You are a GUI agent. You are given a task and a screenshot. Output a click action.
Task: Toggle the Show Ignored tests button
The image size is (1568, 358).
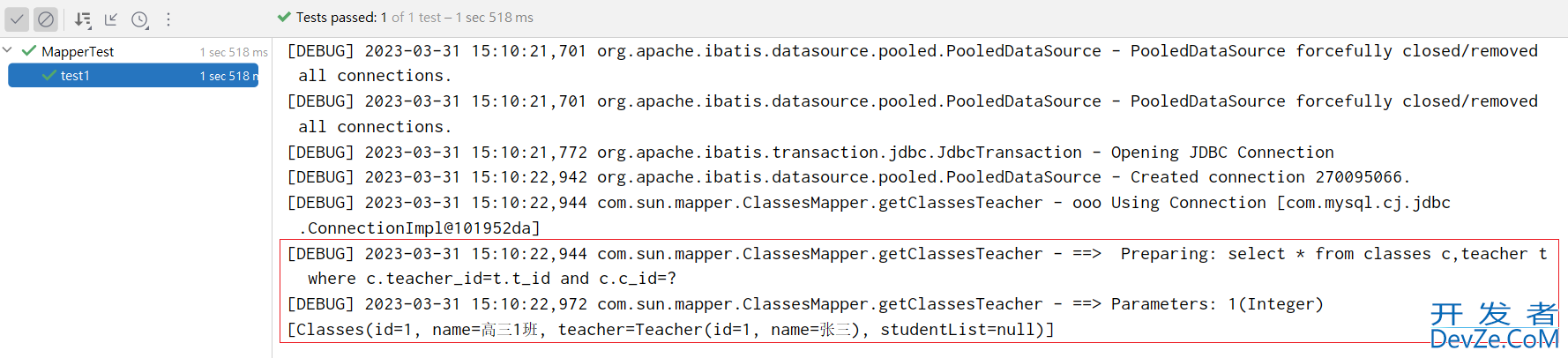[46, 19]
